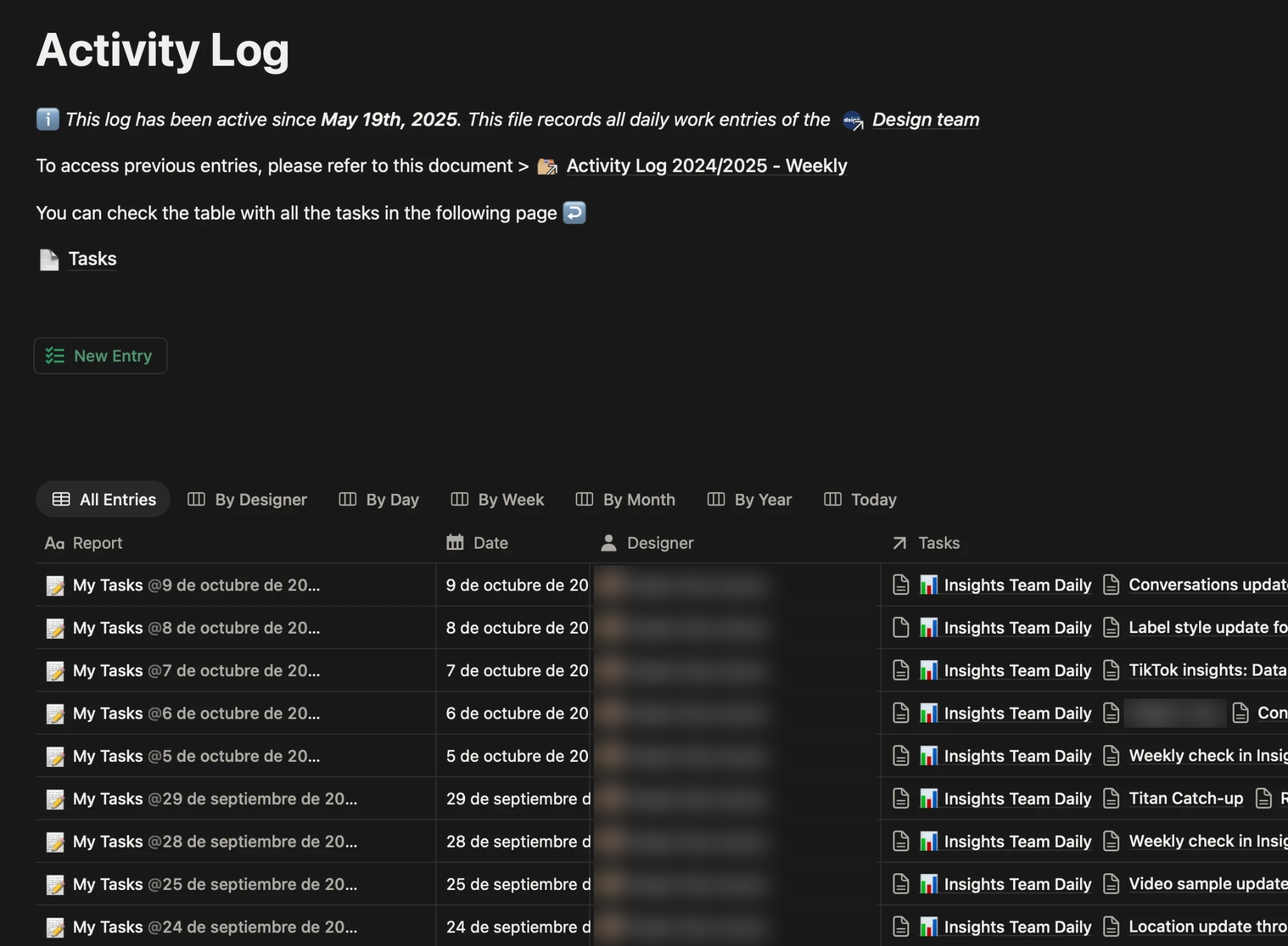The image size is (1288, 946).
Task: Click the person icon in Designer header
Action: click(x=609, y=542)
